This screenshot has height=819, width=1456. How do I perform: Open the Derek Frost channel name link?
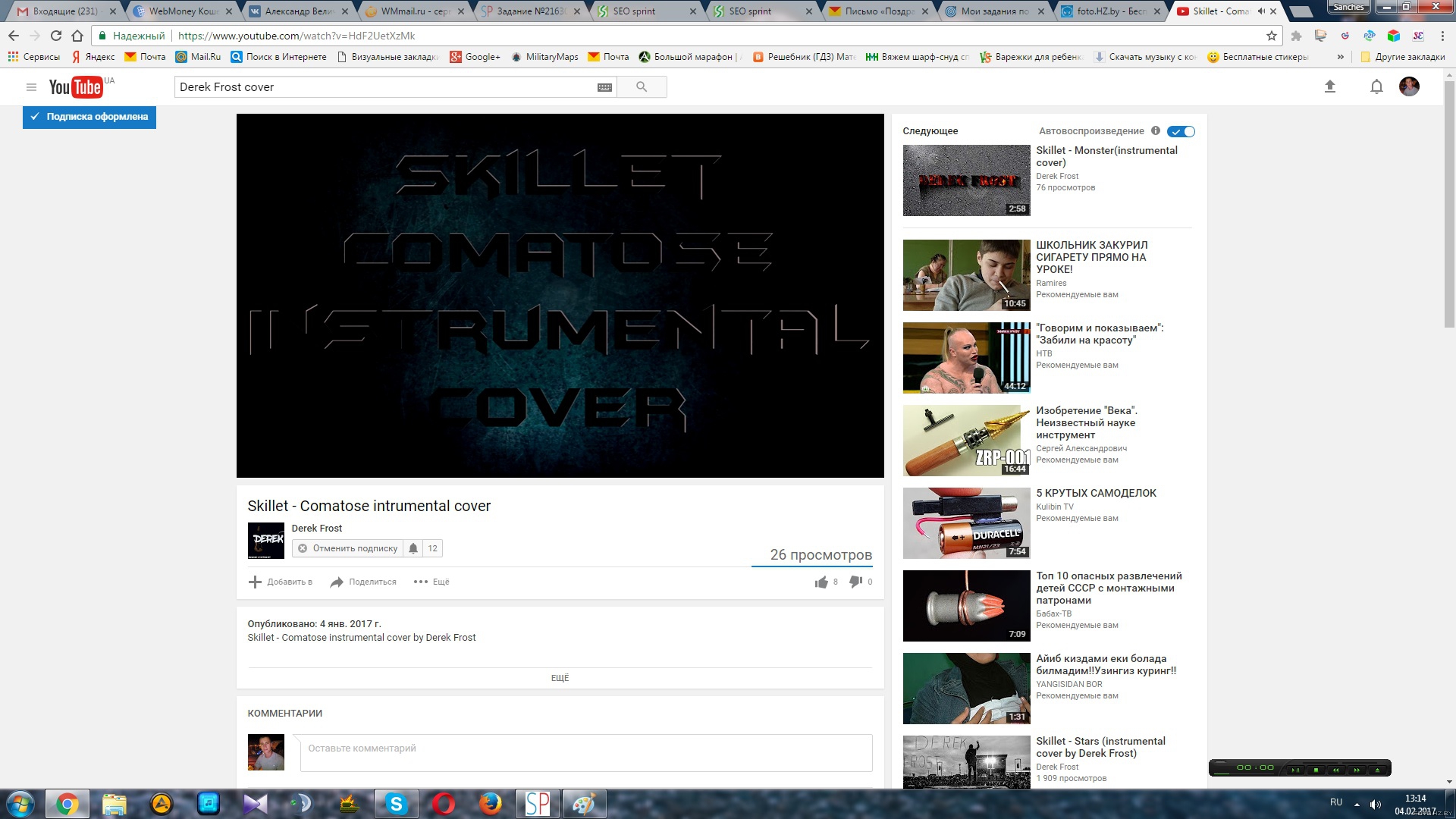(317, 528)
